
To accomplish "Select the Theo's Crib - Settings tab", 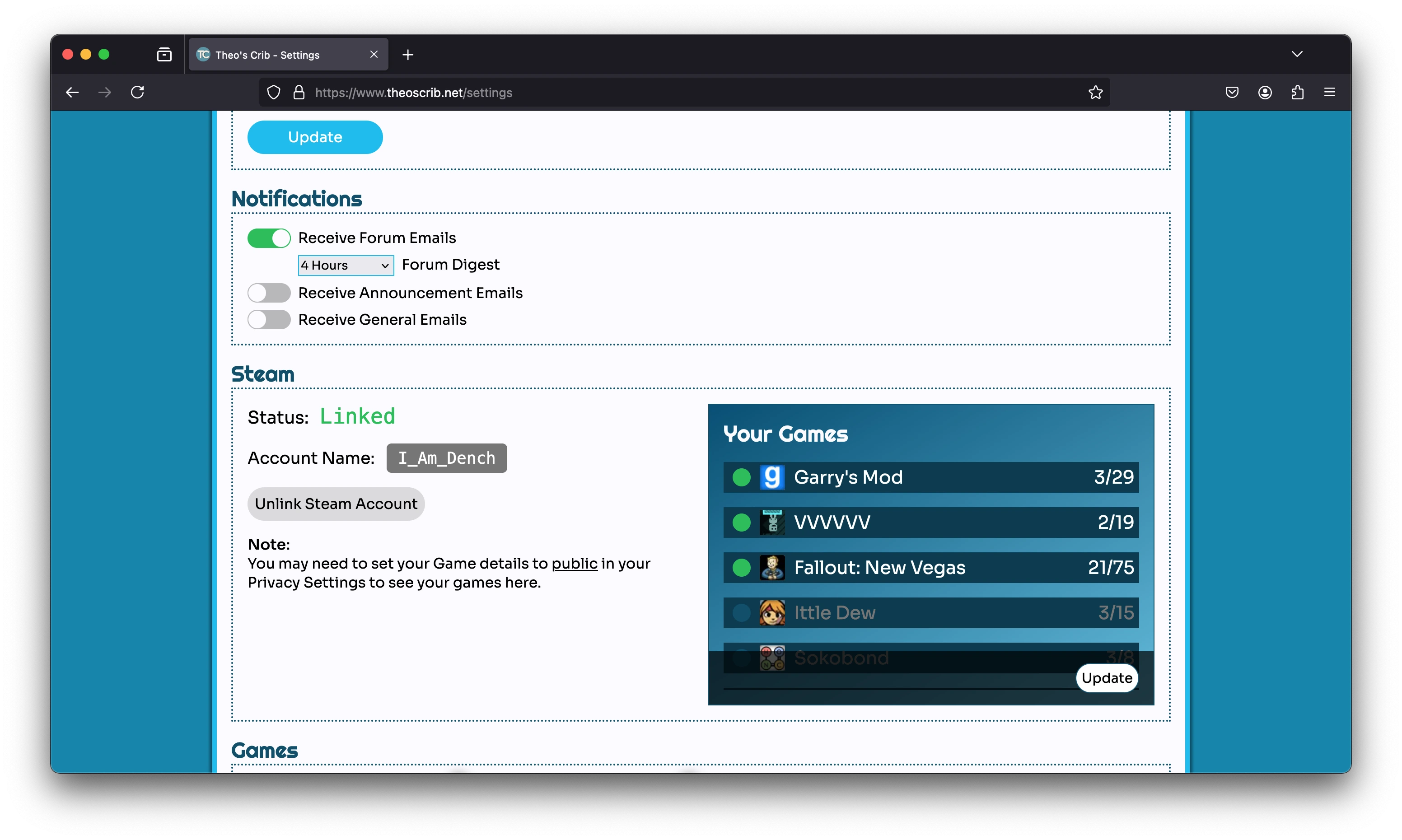I will (x=288, y=54).
